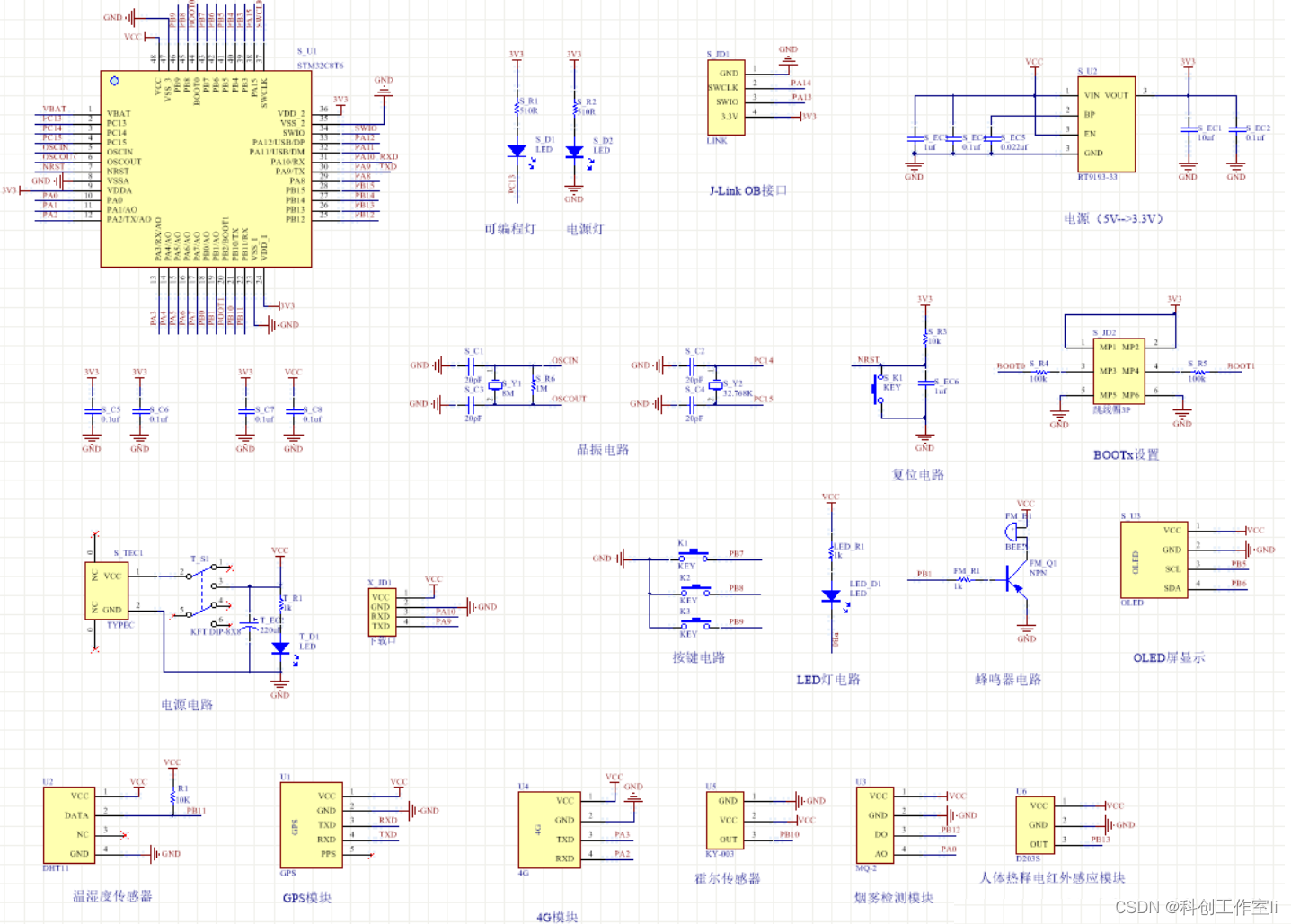The width and height of the screenshot is (1291, 924).
Task: Select the S_K1 reset key symbol
Action: [878, 389]
